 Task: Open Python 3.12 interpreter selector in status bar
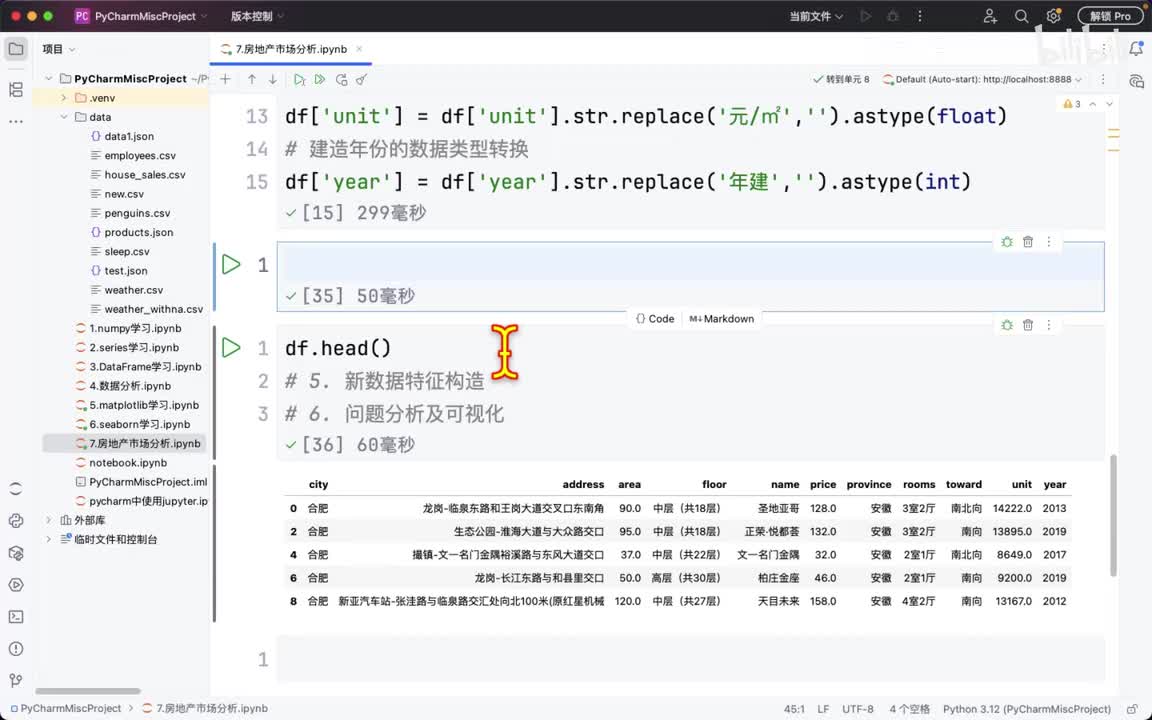tap(1026, 709)
